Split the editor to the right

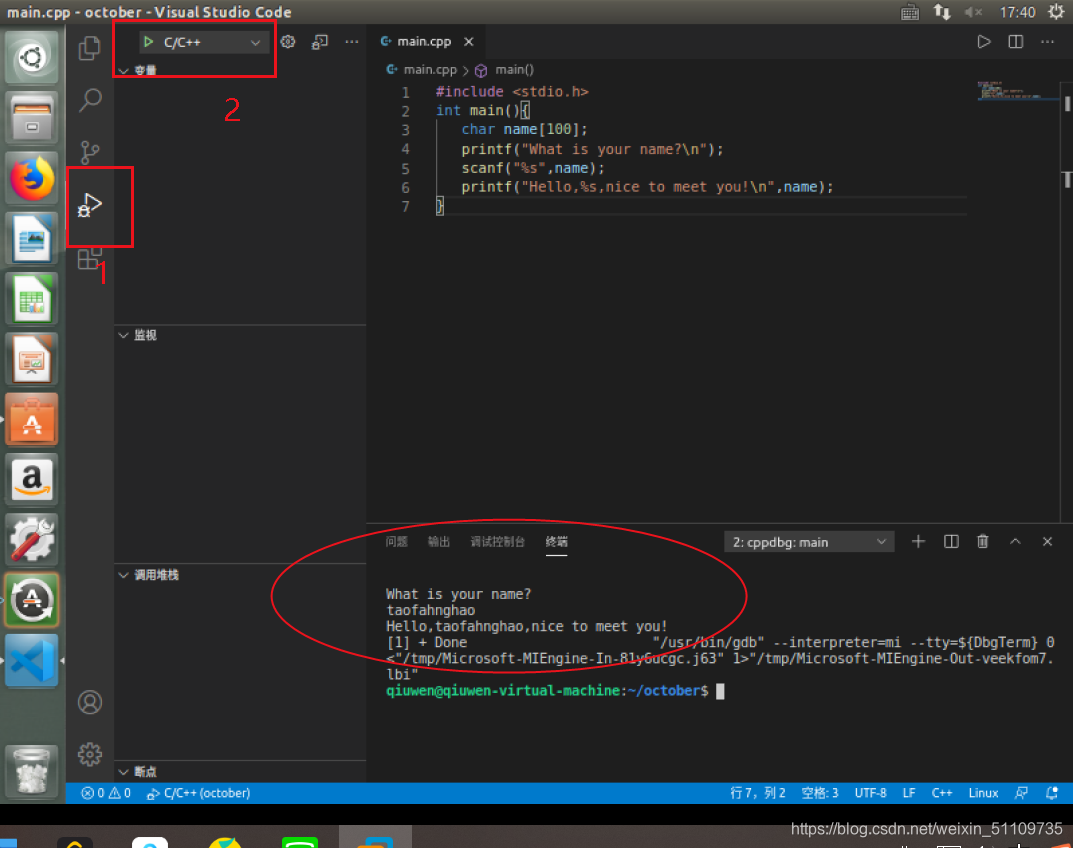1016,42
